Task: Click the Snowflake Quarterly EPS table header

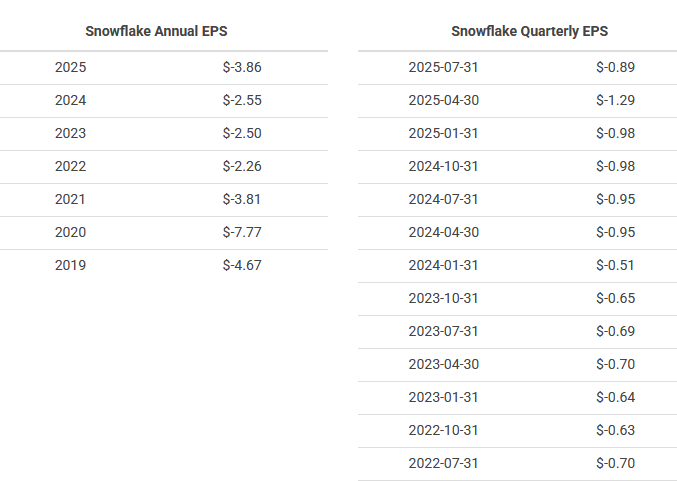Action: pyautogui.click(x=529, y=31)
